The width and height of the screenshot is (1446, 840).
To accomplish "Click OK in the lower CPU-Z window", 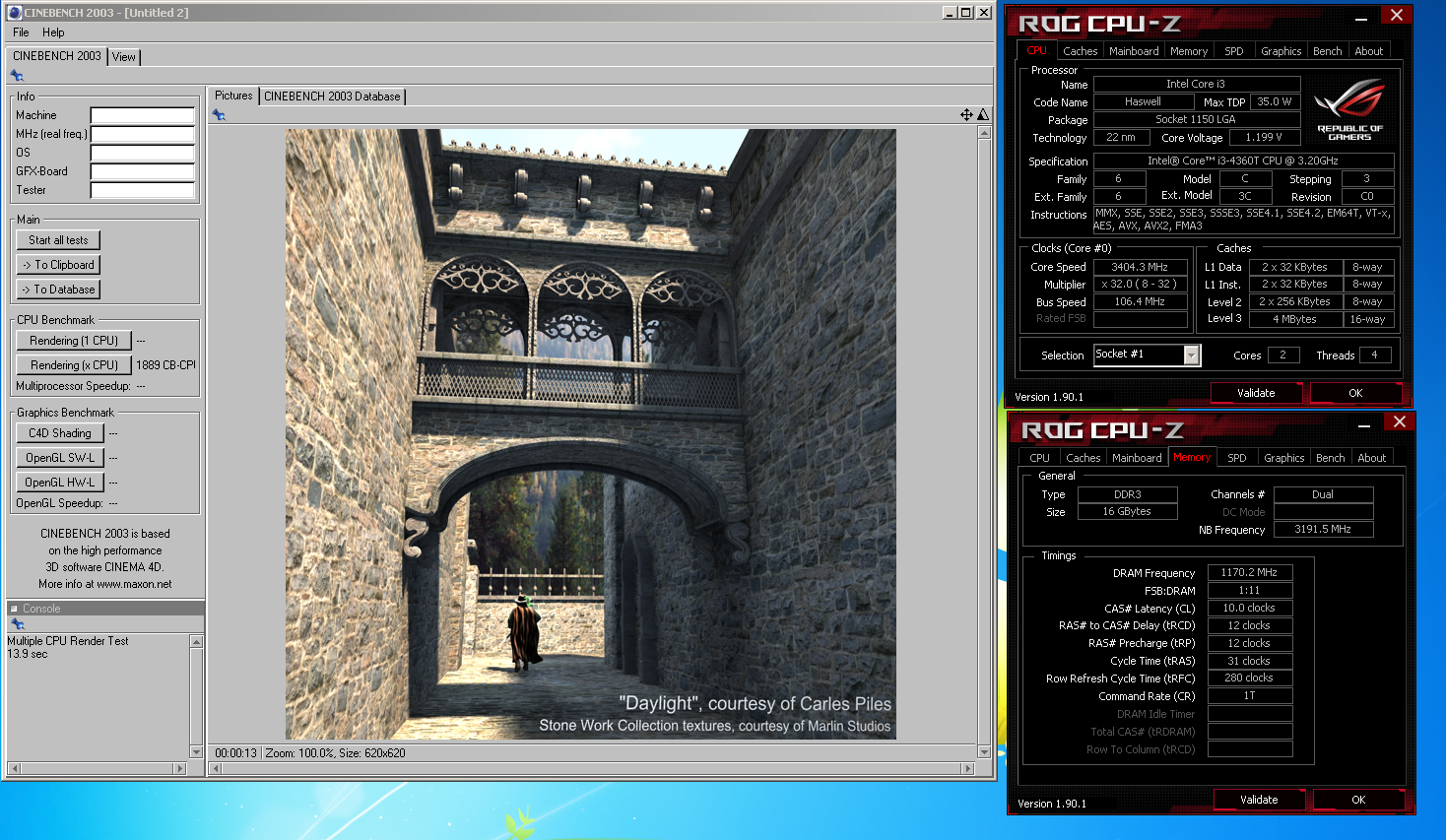I will click(x=1358, y=800).
